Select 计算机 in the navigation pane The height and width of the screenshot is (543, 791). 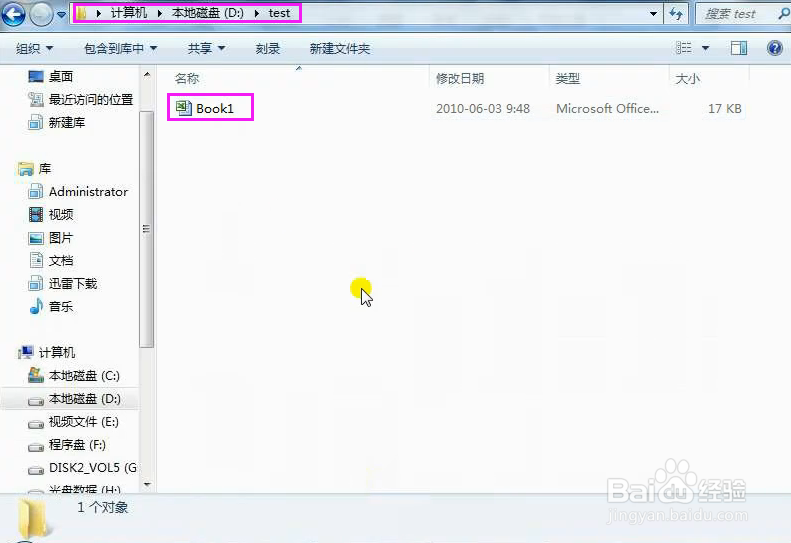coord(57,352)
